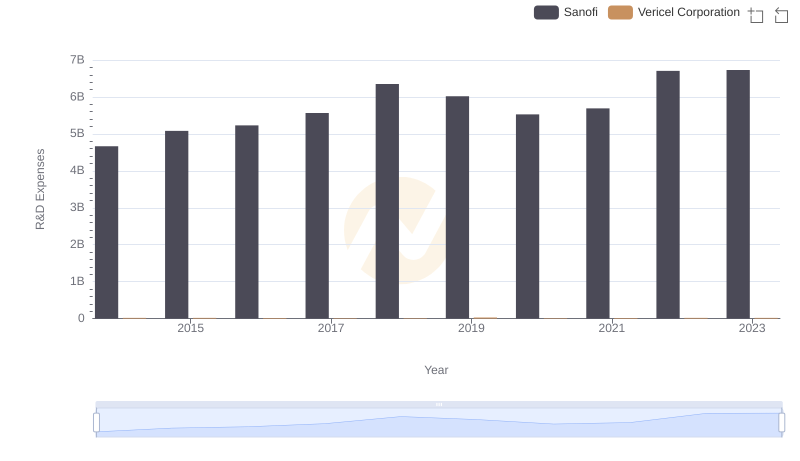Click the Sanofi bar for 2020

click(x=528, y=217)
